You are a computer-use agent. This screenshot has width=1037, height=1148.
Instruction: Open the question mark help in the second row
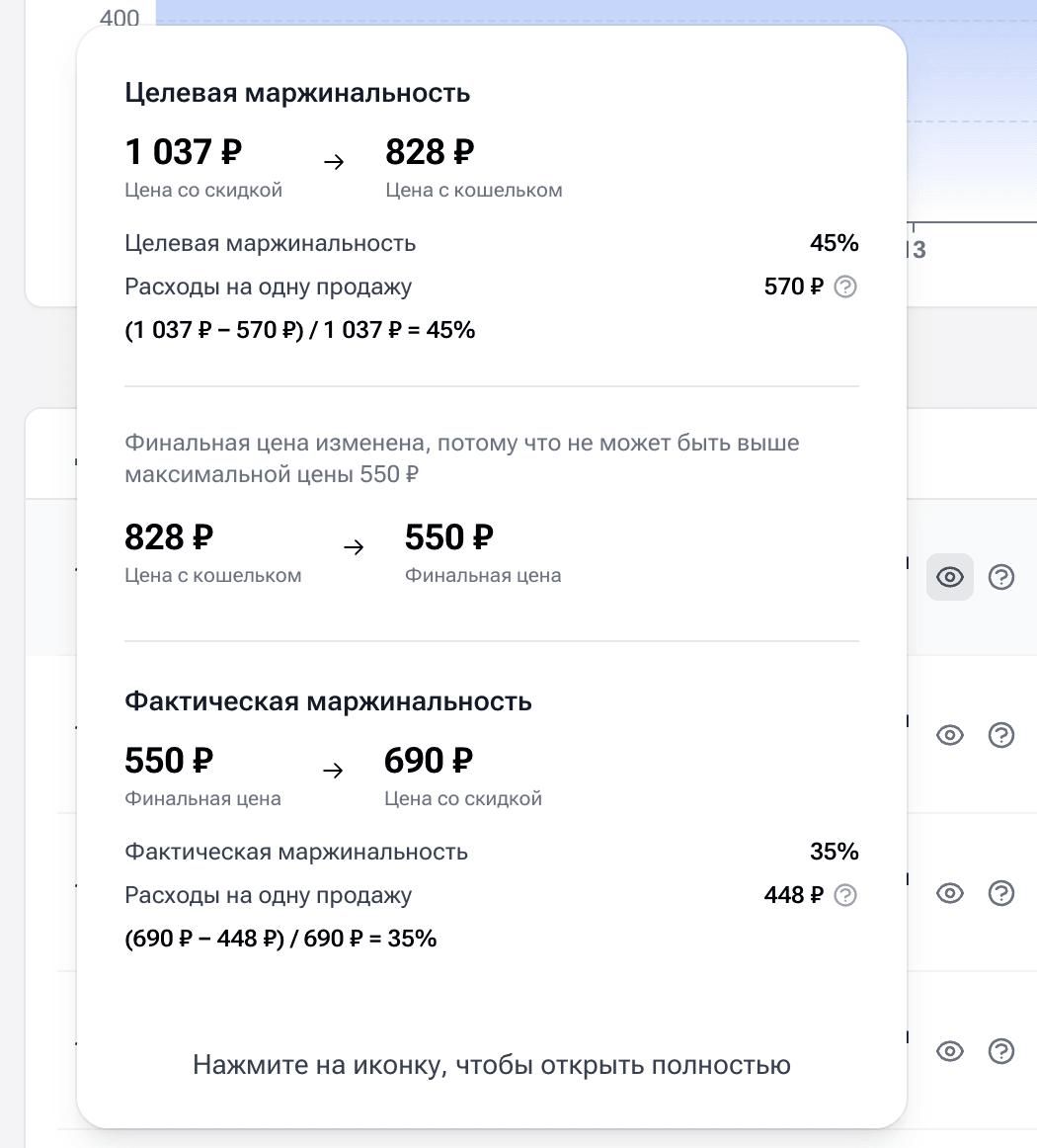click(1001, 735)
